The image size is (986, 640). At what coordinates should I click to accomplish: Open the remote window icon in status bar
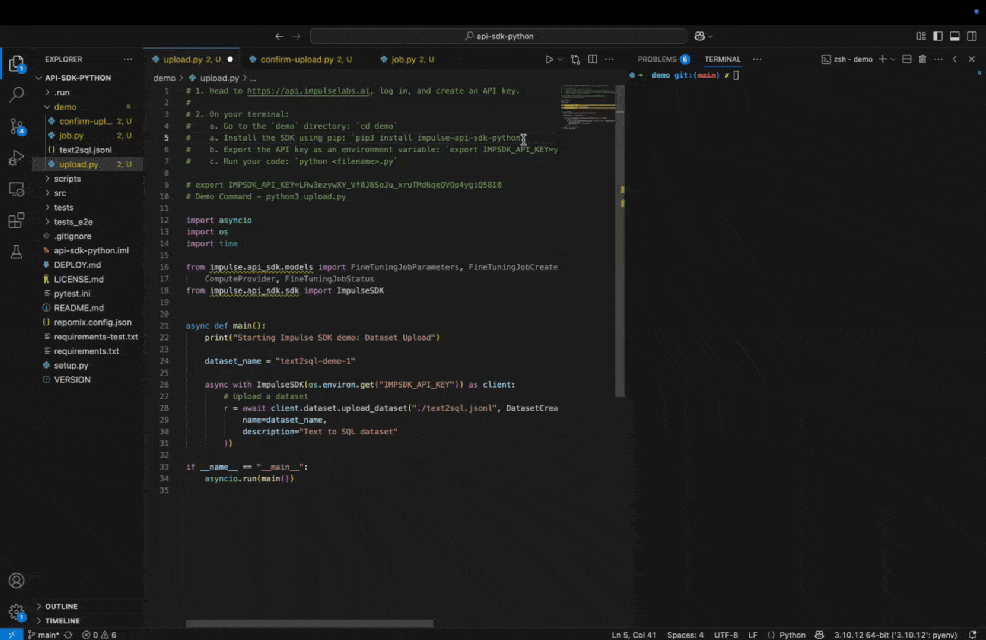tap(11, 634)
